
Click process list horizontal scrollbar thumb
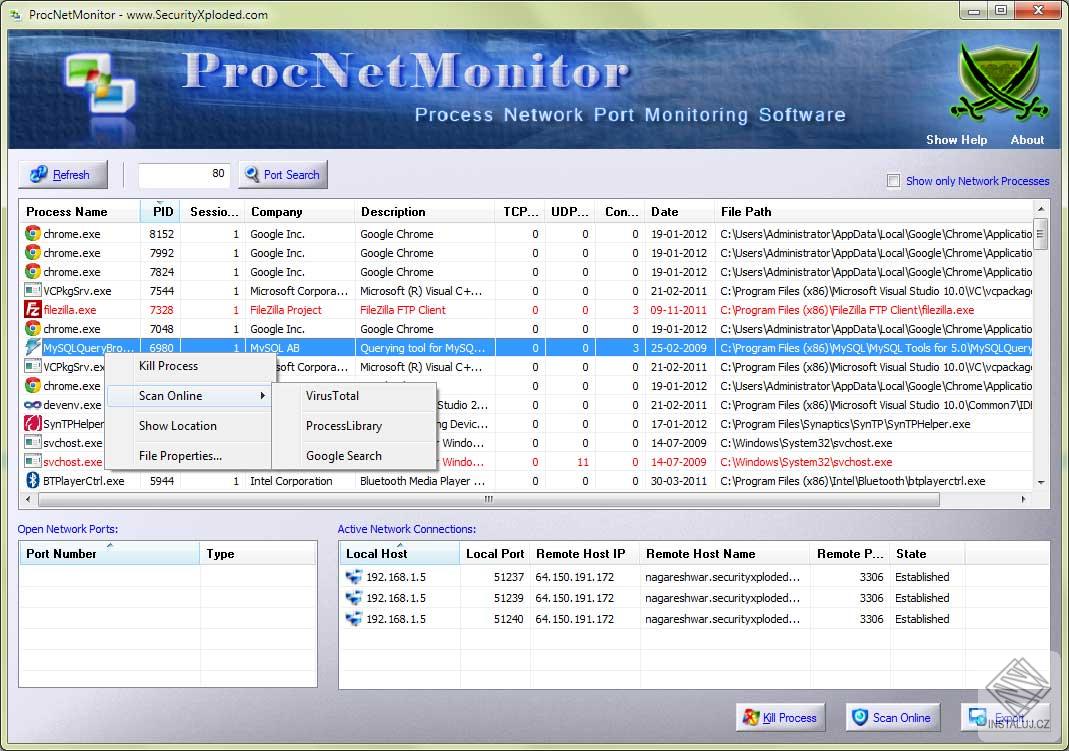488,500
